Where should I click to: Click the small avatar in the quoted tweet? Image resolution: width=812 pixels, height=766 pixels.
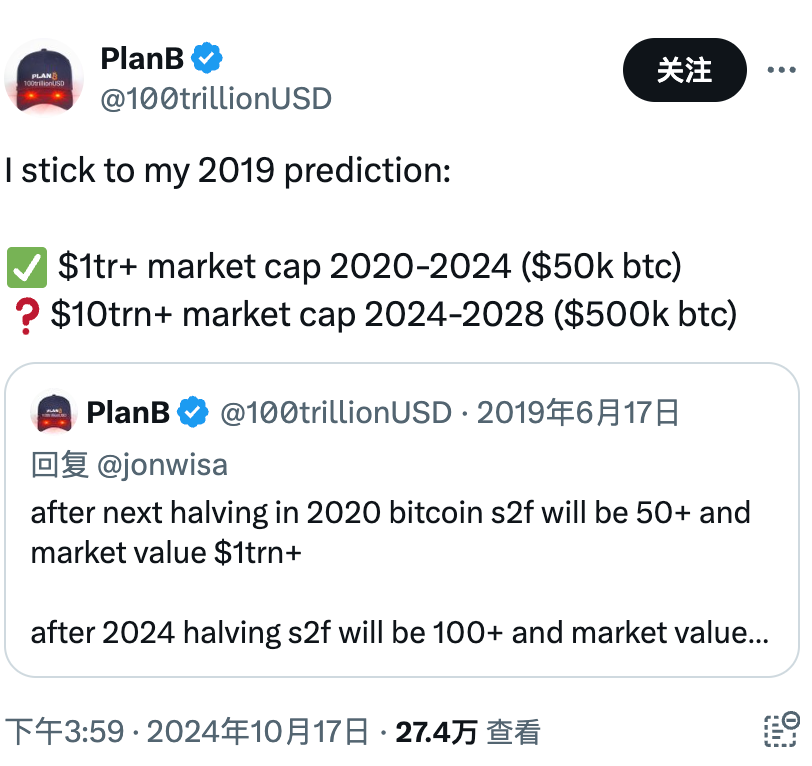[x=55, y=411]
